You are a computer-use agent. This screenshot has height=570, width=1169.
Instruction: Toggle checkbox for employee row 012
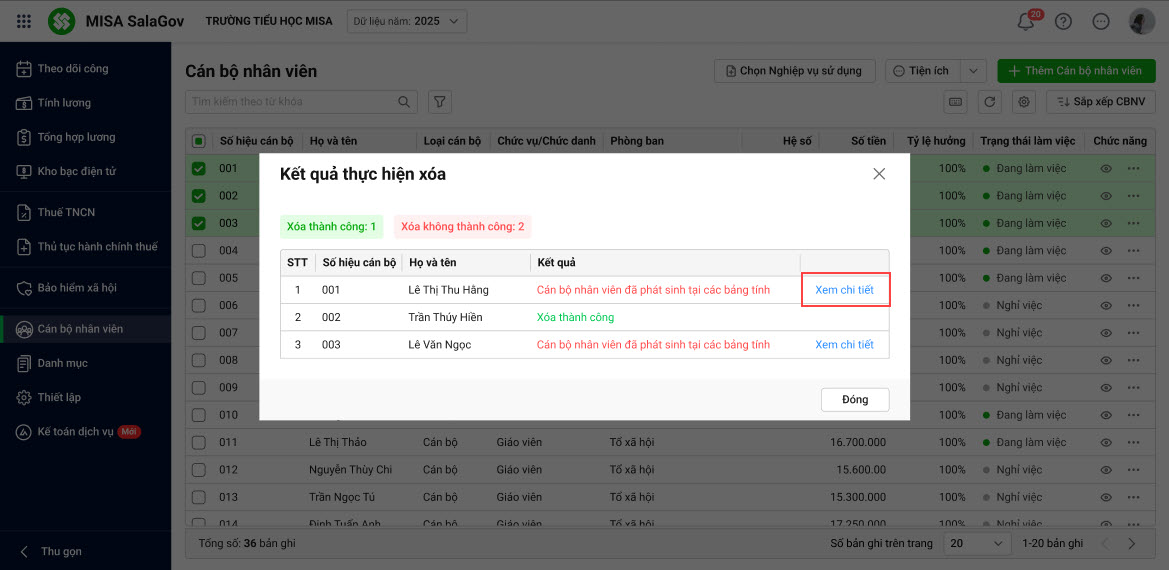coord(198,470)
